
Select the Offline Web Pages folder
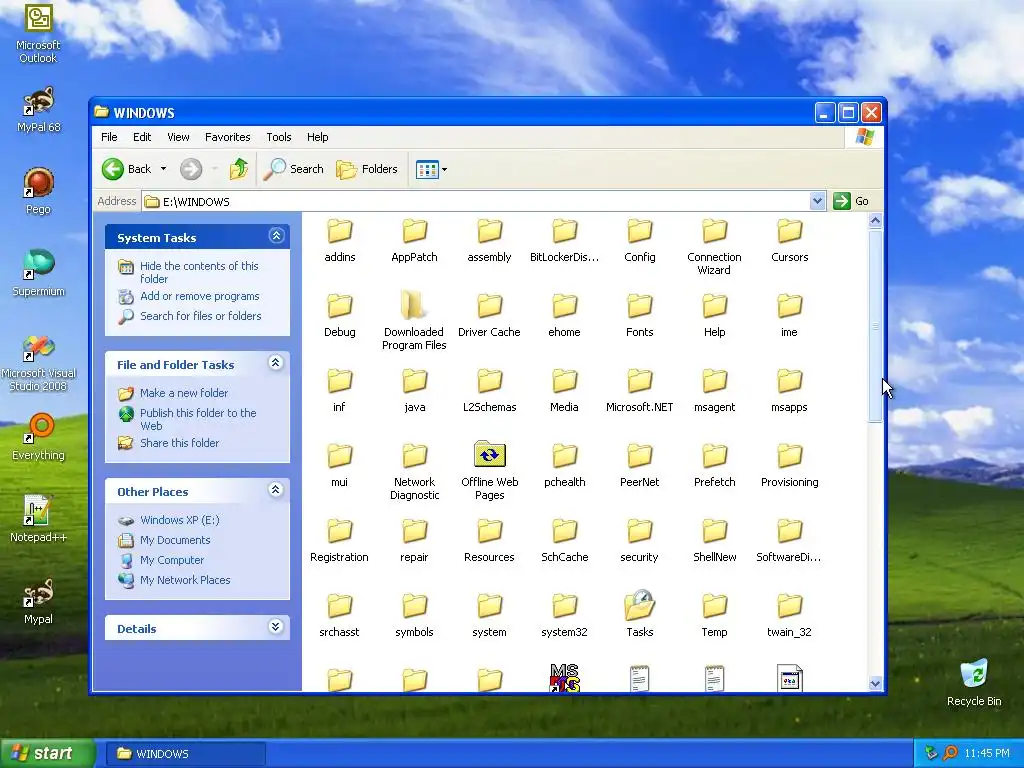(489, 470)
